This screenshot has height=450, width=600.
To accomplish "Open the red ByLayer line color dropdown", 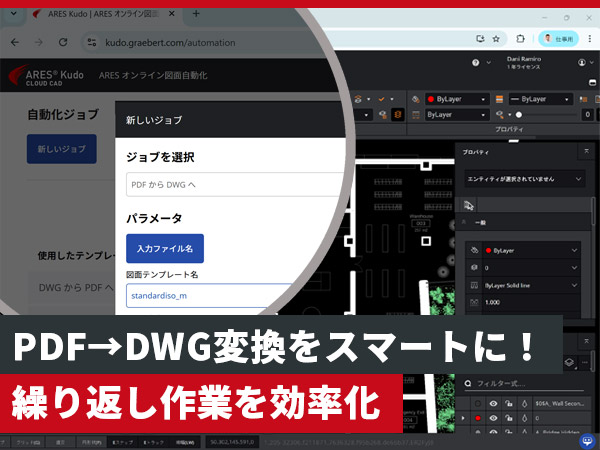I will coord(457,99).
